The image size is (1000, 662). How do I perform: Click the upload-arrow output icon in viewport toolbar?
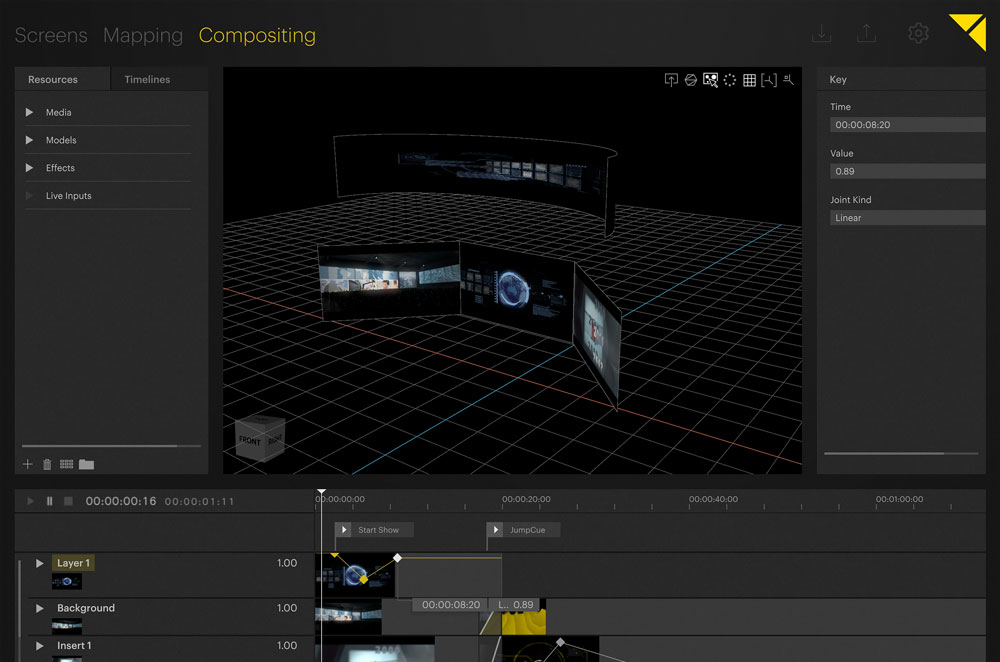click(x=671, y=80)
